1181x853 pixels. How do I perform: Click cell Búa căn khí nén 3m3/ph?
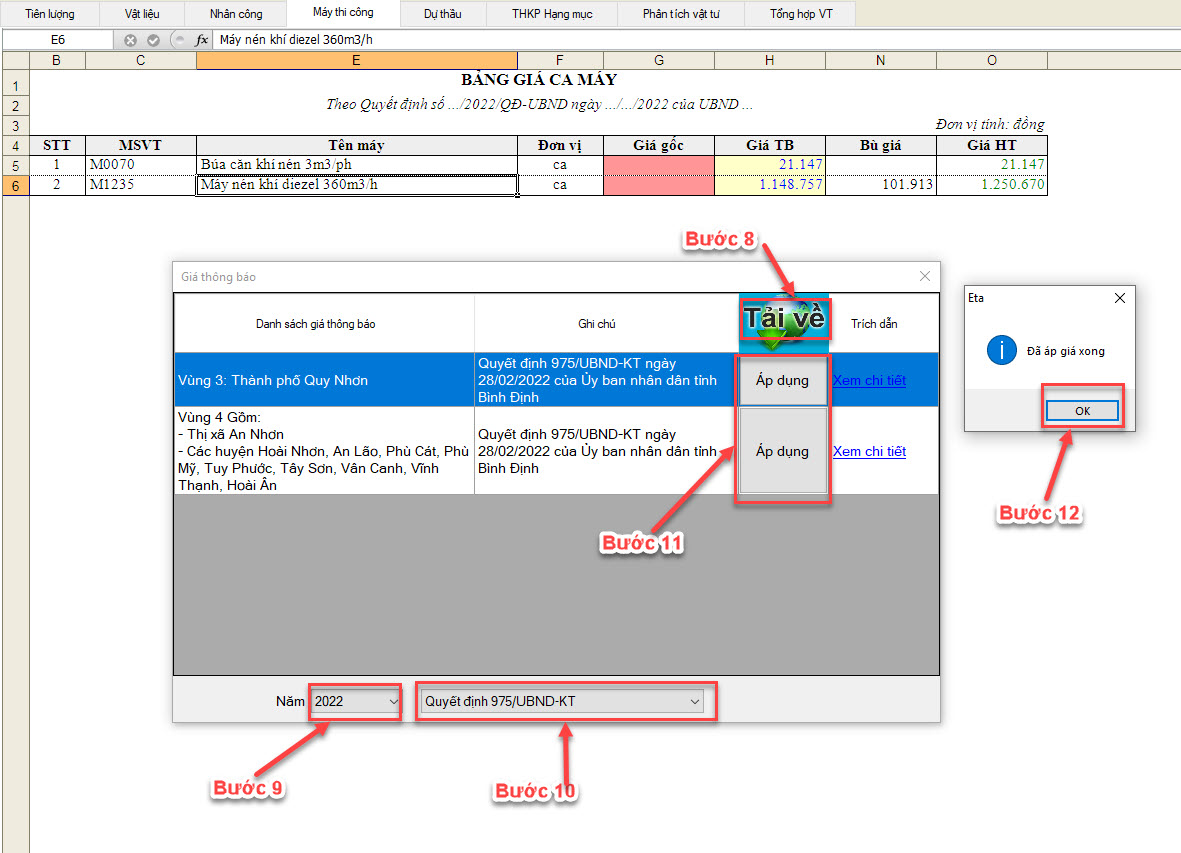(356, 165)
